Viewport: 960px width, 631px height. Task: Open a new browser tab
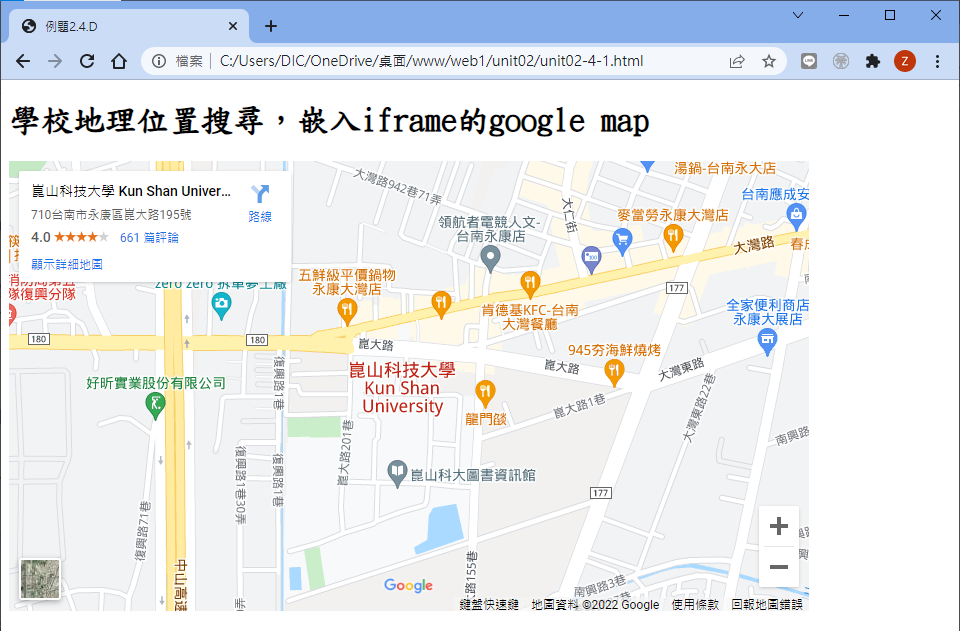tap(271, 26)
